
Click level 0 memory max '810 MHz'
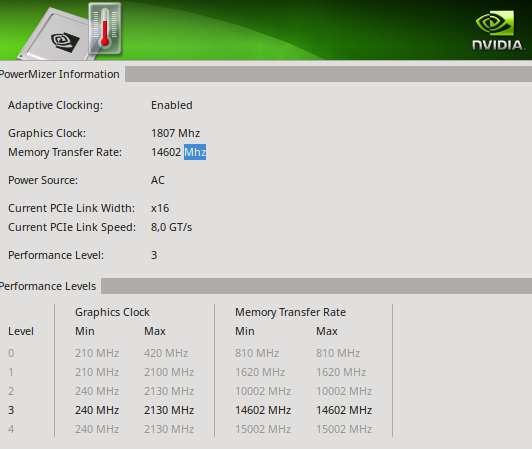pos(338,353)
